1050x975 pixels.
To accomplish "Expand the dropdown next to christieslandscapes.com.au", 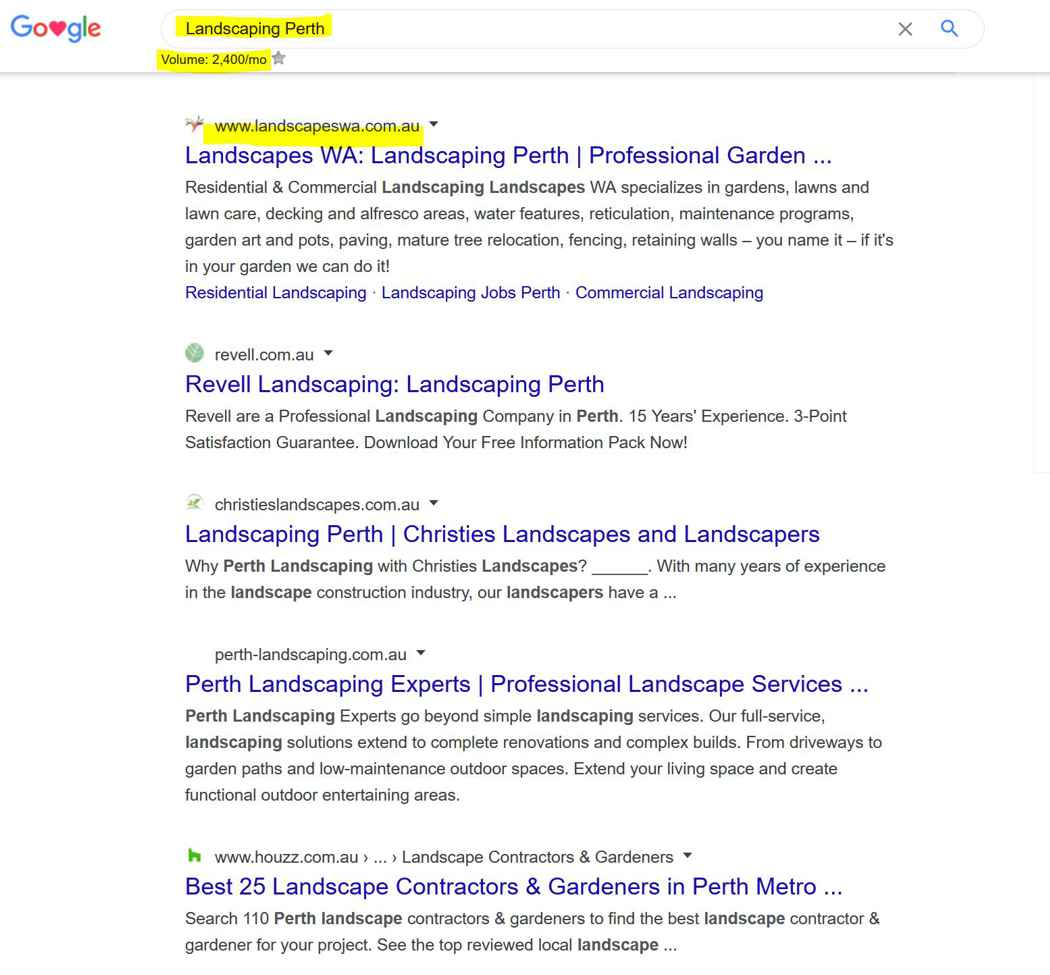I will click(x=432, y=503).
